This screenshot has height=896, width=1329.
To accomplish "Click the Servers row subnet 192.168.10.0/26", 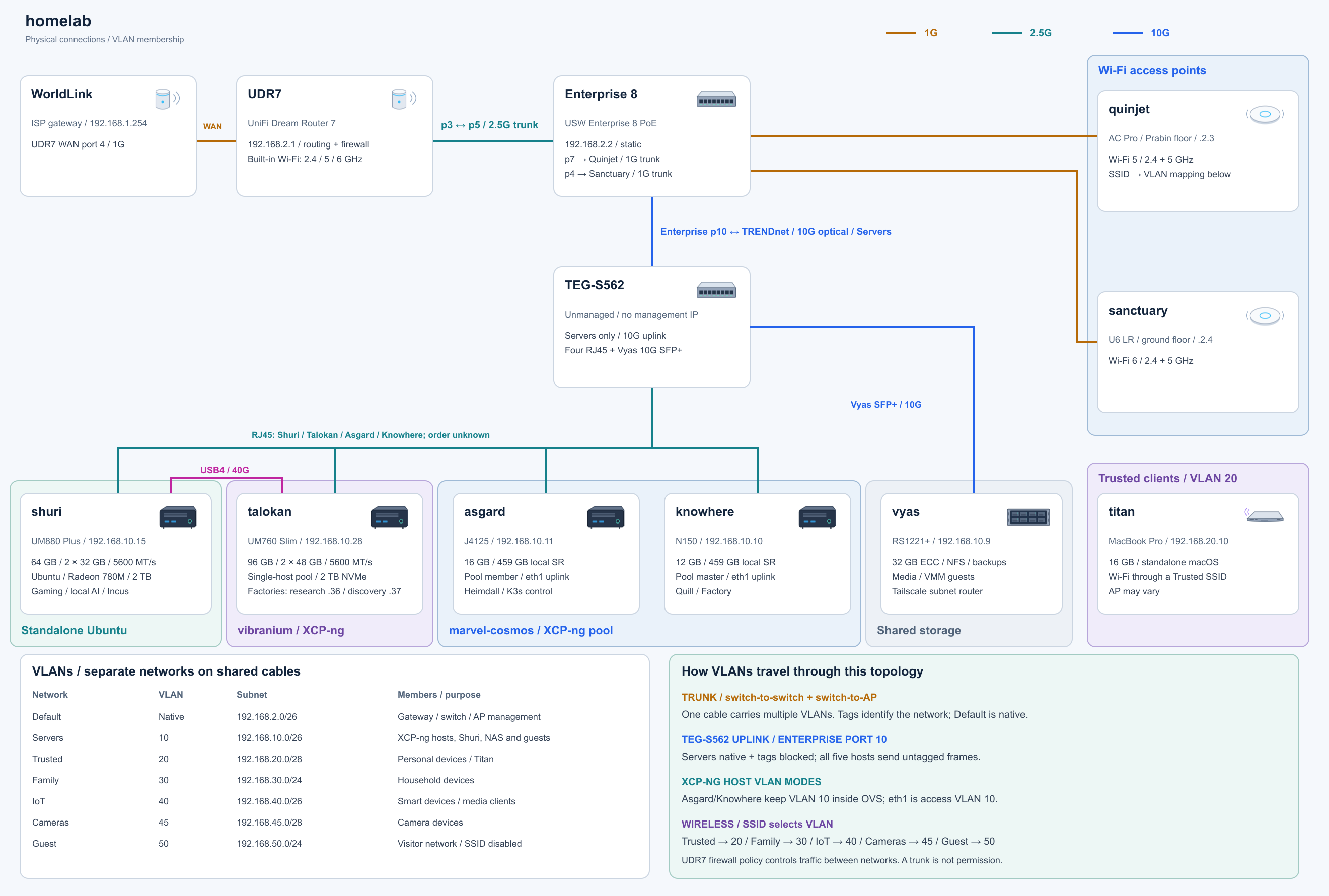I will point(269,738).
